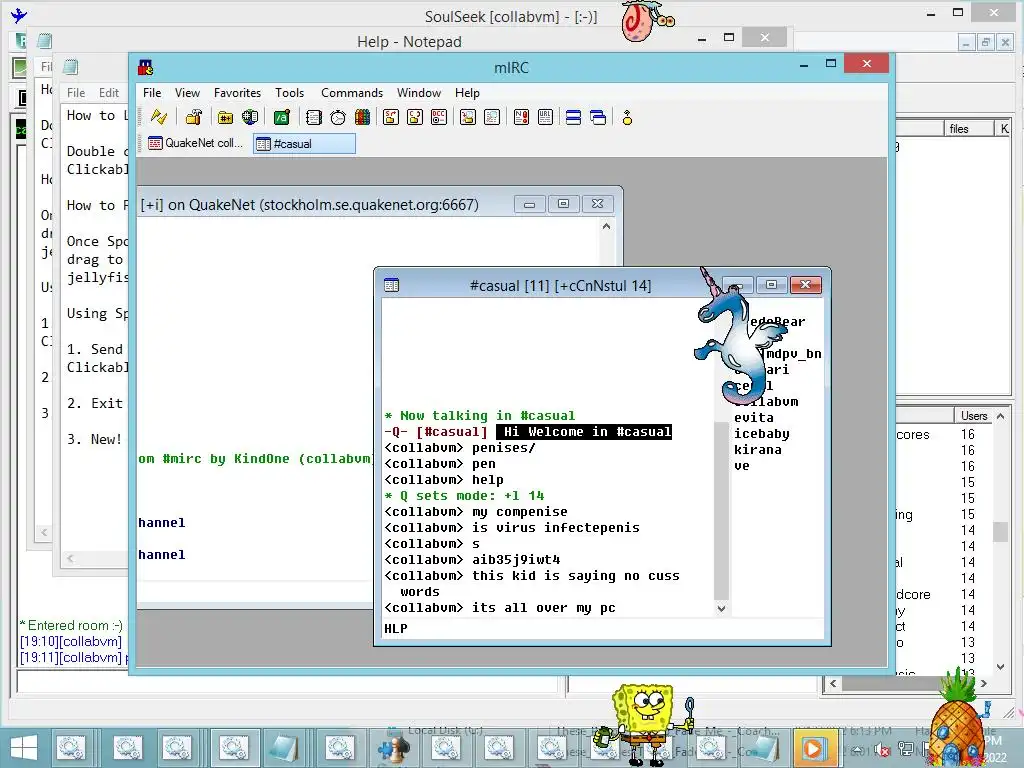The image size is (1024, 768).
Task: Open the mIRC Favorites menu
Action: pos(237,93)
